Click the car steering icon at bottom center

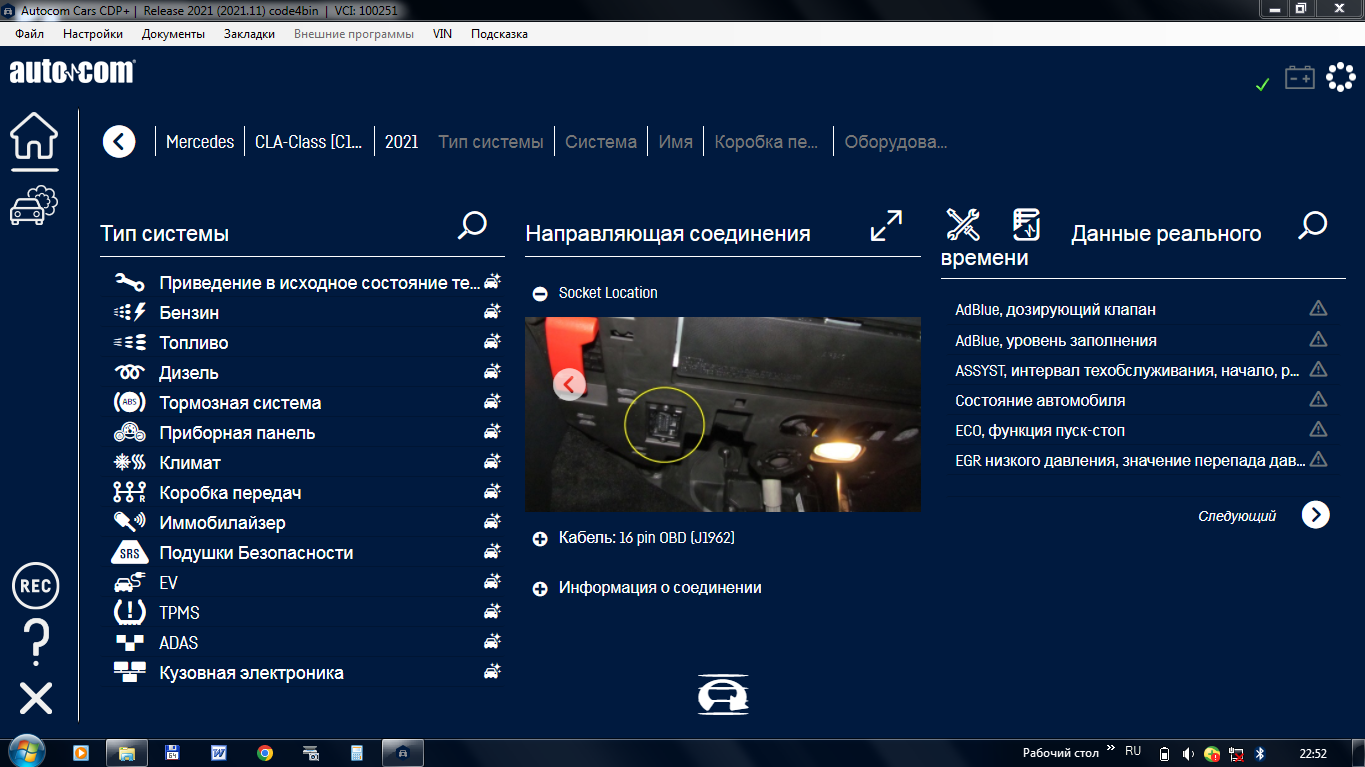pyautogui.click(x=723, y=696)
